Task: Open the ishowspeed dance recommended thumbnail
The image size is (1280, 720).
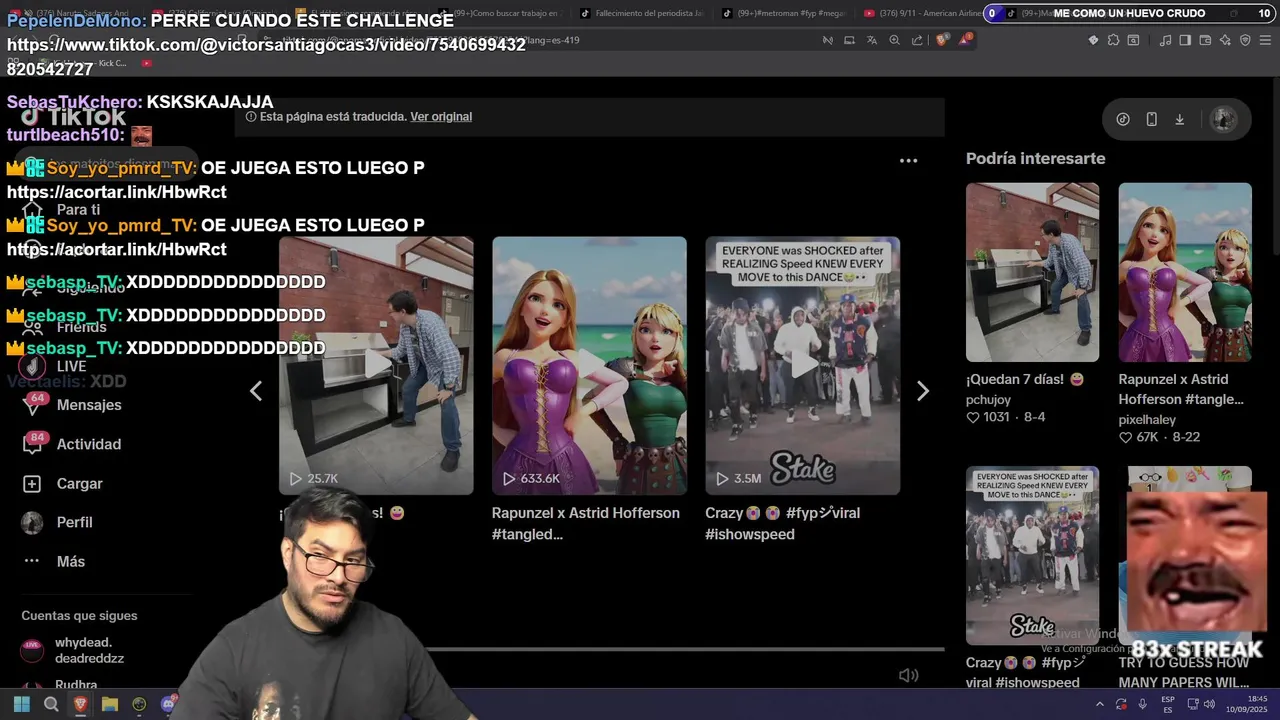Action: [1032, 555]
